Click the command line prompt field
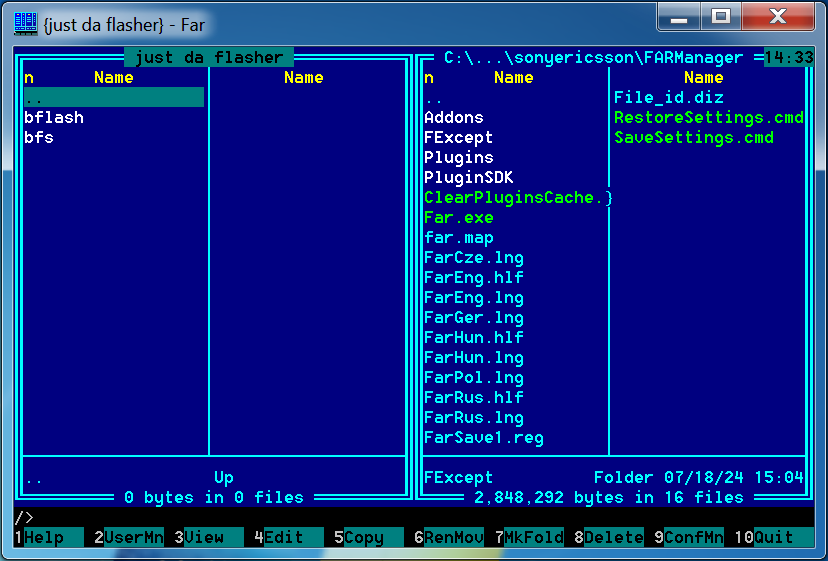Image resolution: width=828 pixels, height=561 pixels. [x=414, y=517]
